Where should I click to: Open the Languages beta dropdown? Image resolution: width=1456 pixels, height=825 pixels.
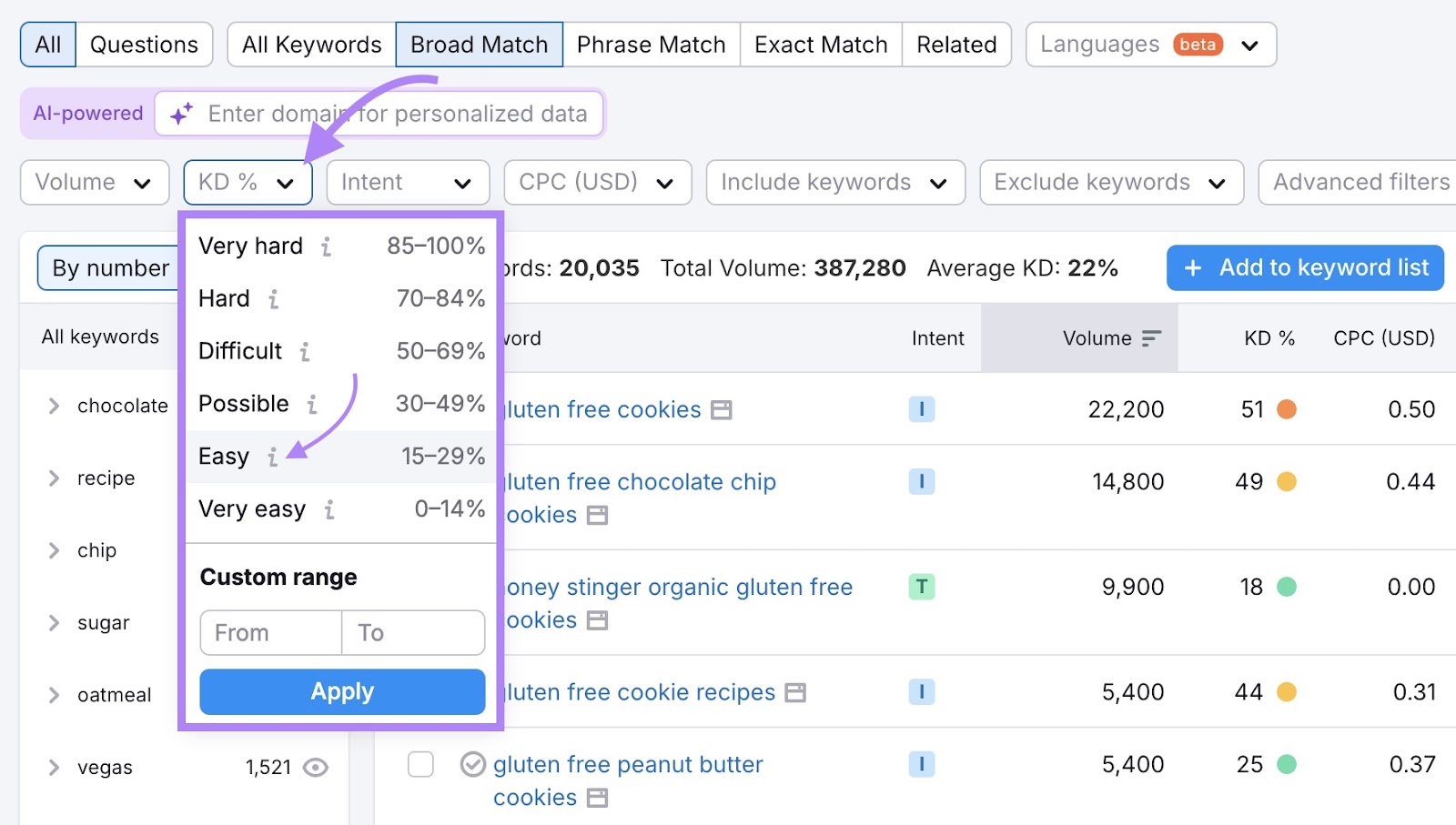(1149, 44)
